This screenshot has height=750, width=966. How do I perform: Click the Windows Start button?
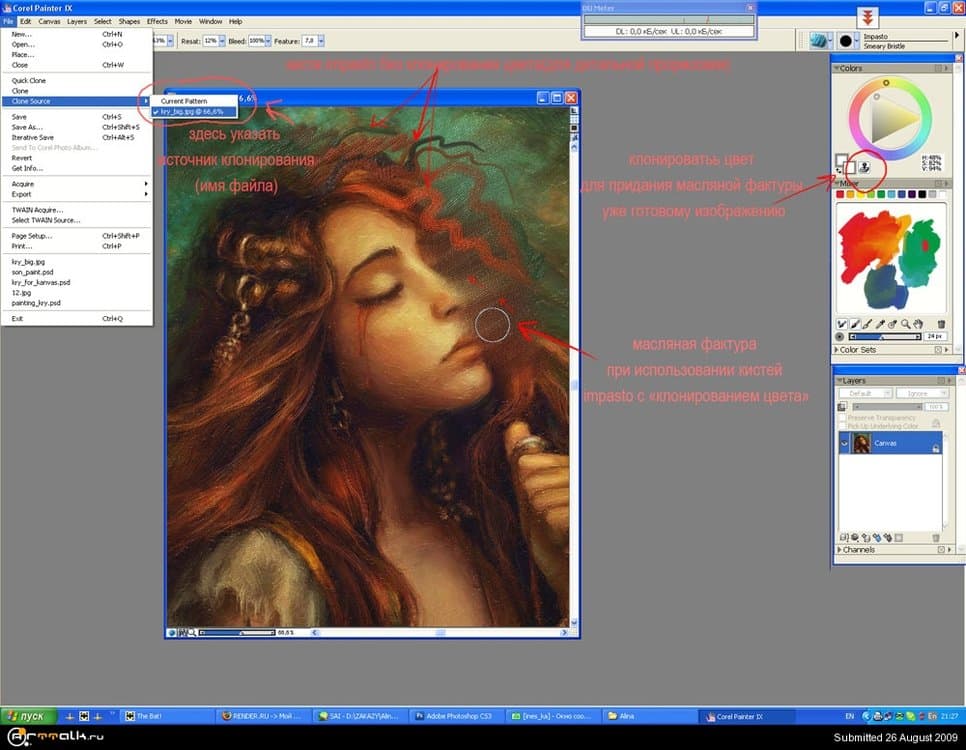click(28, 716)
